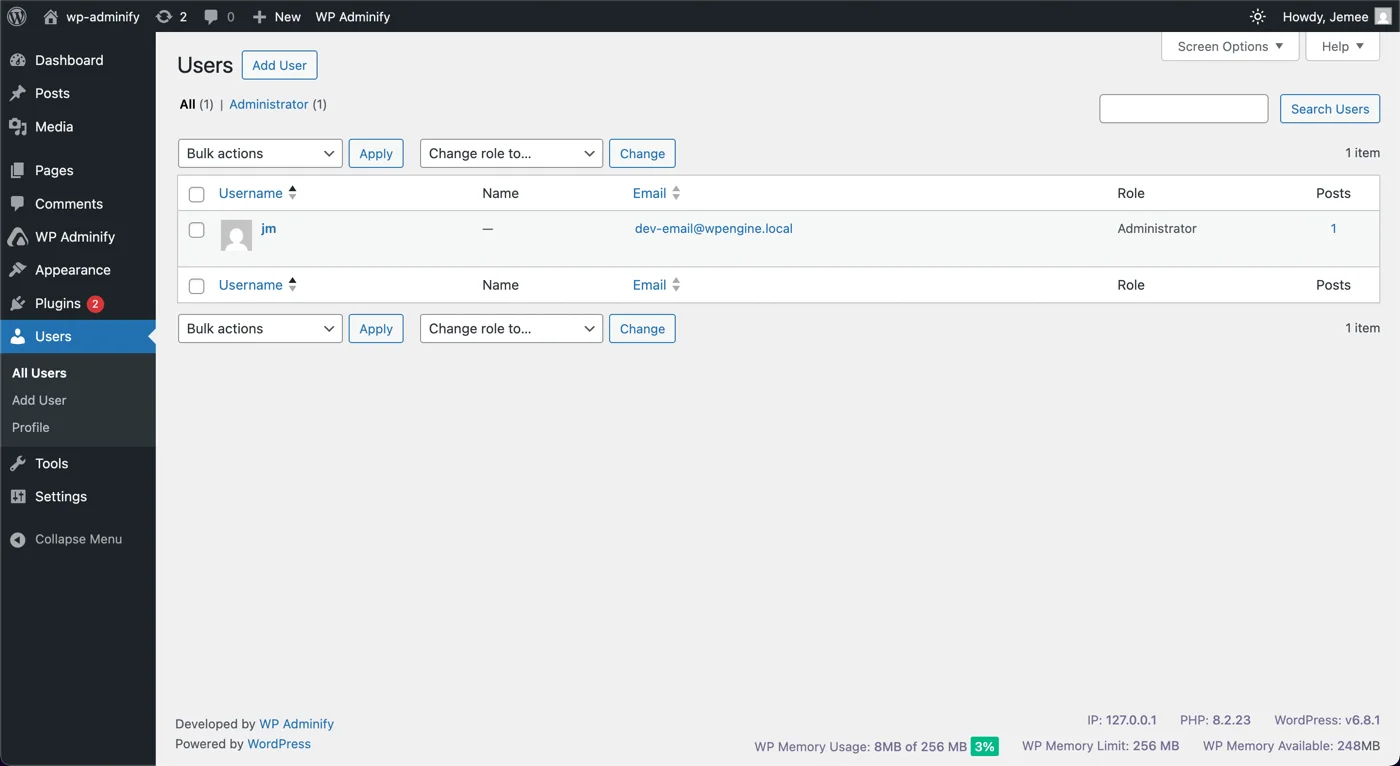Screen dimensions: 1400x766
Task: Expand the Screen Options panel
Action: tap(1228, 46)
